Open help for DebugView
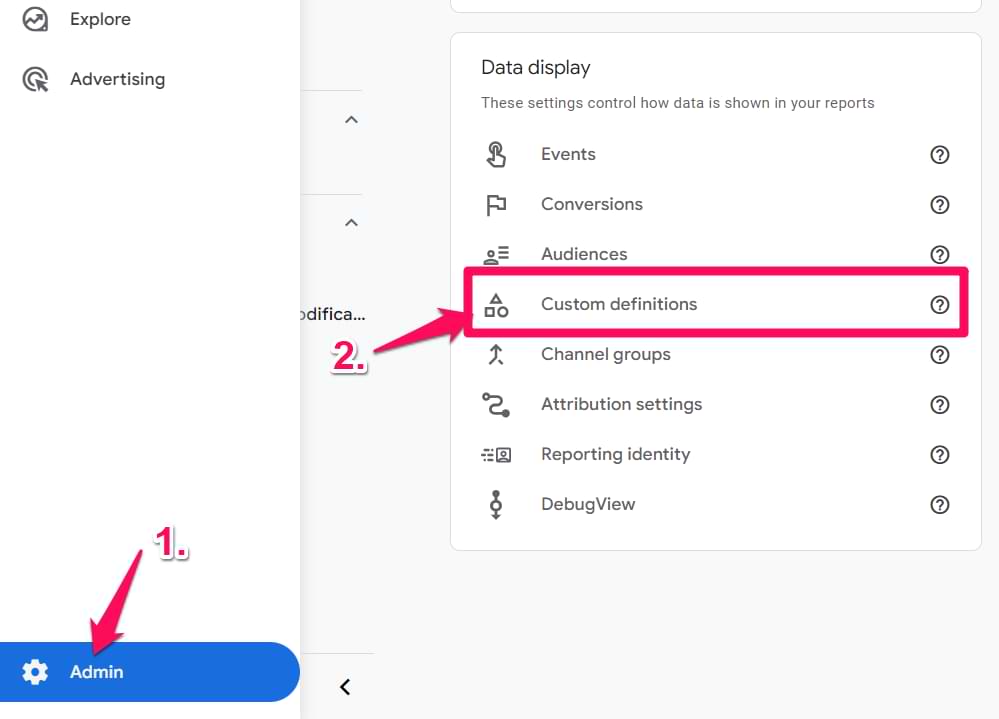Image resolution: width=999 pixels, height=719 pixels. (x=940, y=505)
